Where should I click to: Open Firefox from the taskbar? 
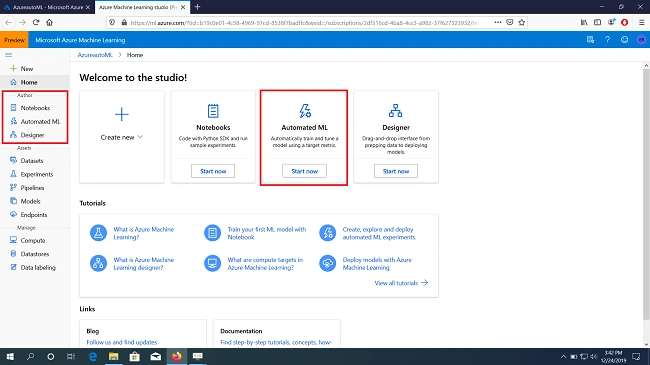[177, 357]
